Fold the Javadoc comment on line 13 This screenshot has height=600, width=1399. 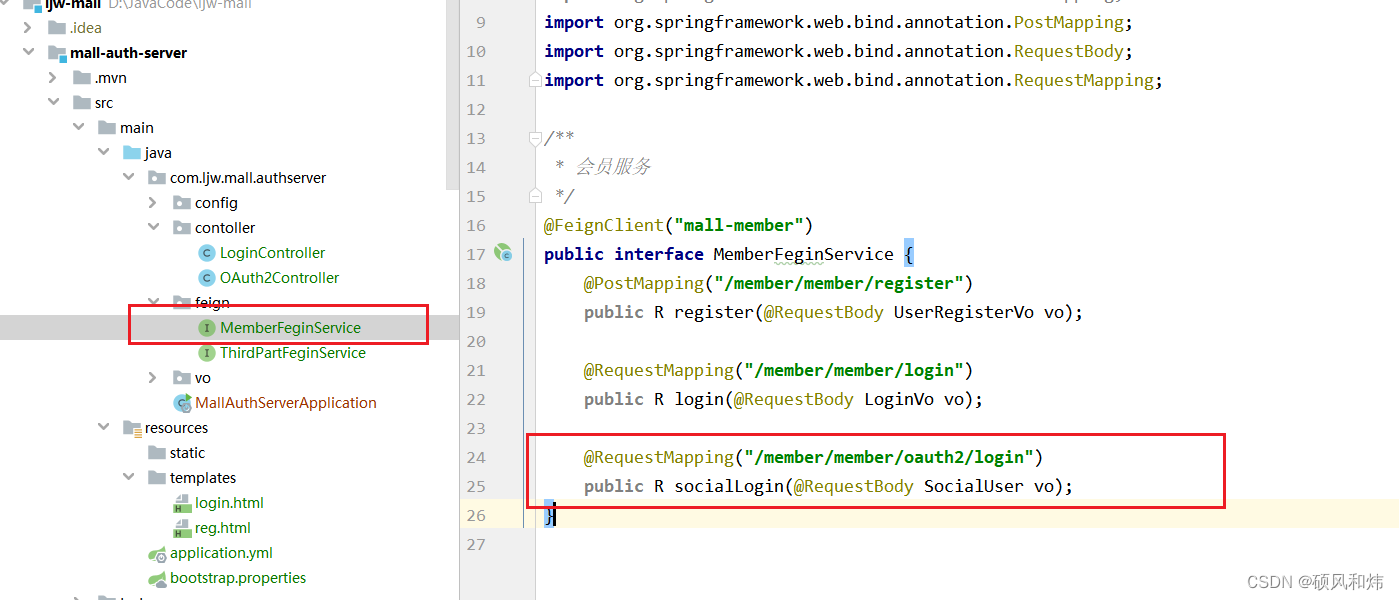[536, 138]
